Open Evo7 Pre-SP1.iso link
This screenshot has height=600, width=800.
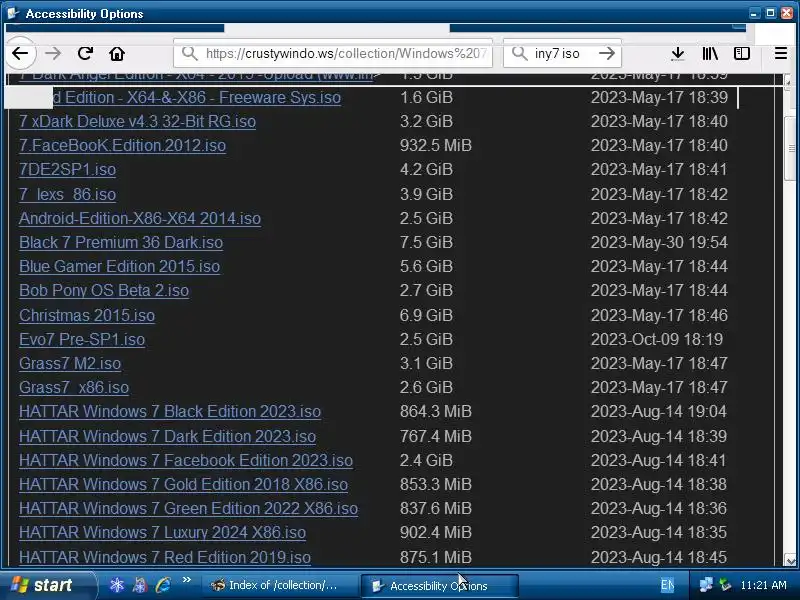(x=82, y=339)
